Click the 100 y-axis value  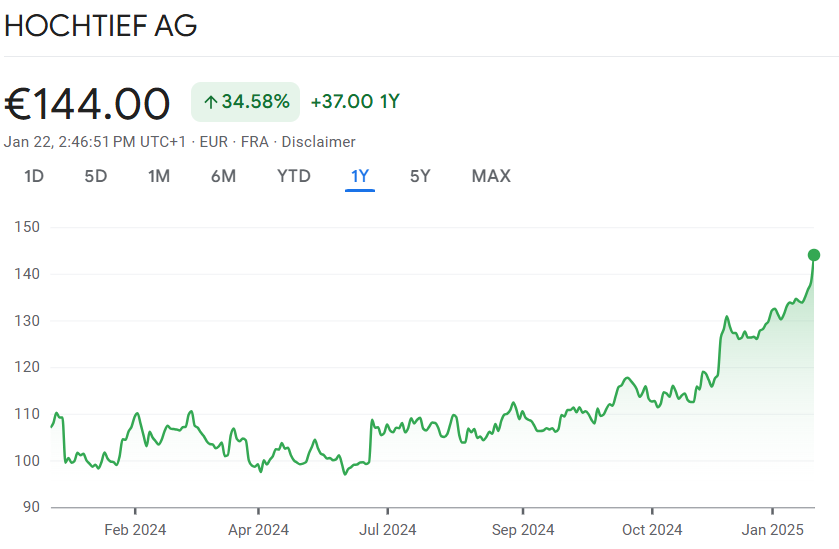click(27, 460)
